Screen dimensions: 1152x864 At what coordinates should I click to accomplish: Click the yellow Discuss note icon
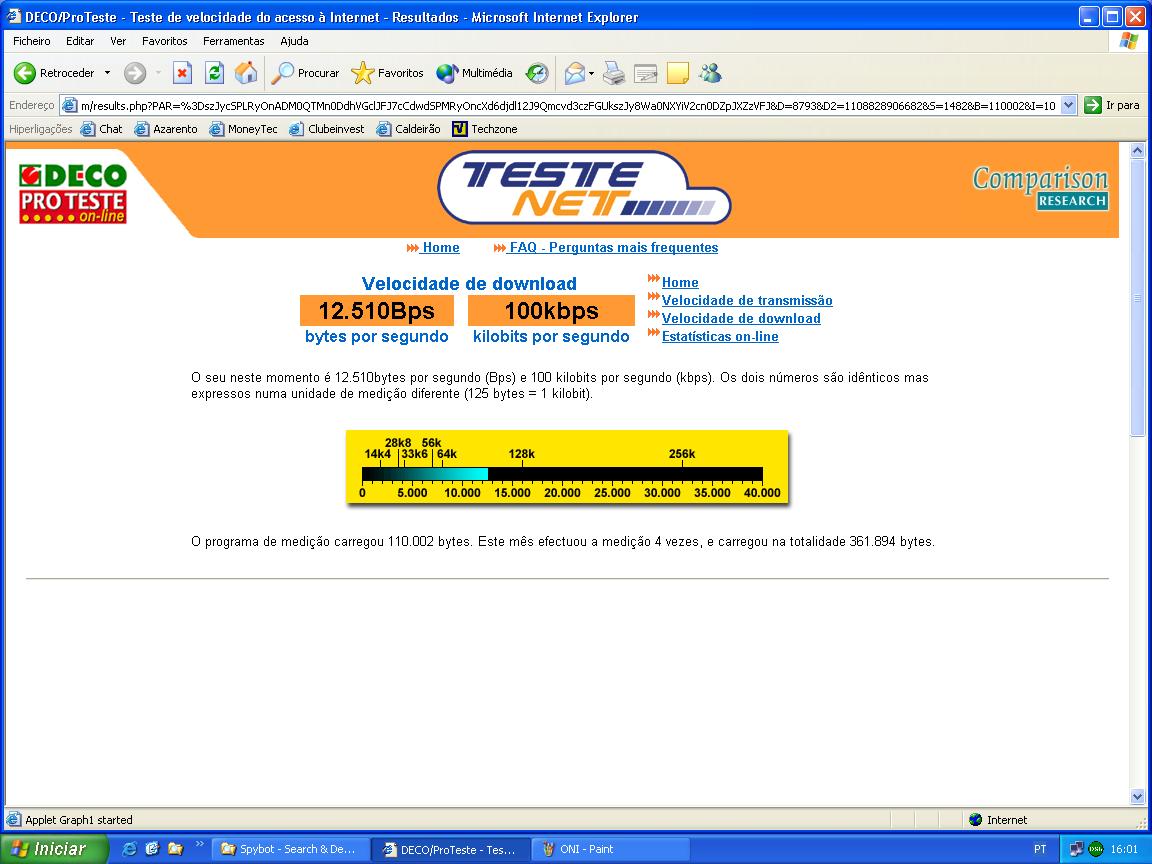tap(677, 73)
